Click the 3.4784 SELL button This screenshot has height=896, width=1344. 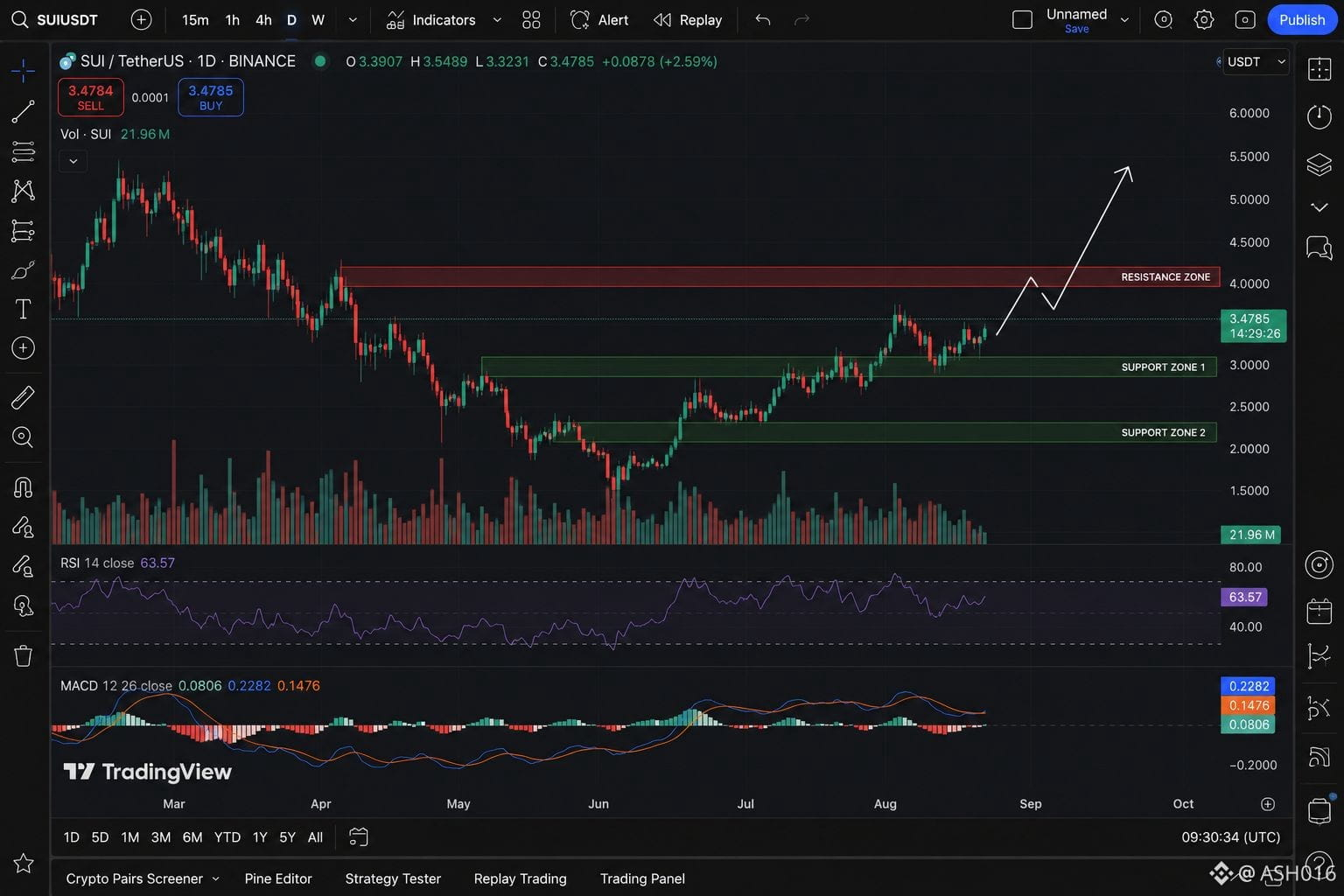point(91,97)
